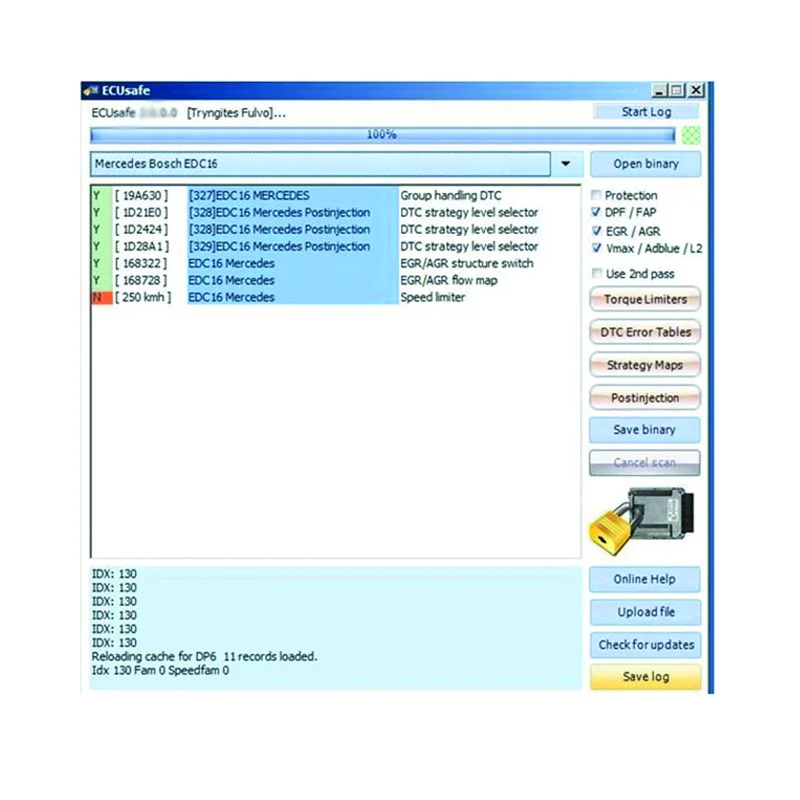
Task: Open DTC Error Tables
Action: 645,332
